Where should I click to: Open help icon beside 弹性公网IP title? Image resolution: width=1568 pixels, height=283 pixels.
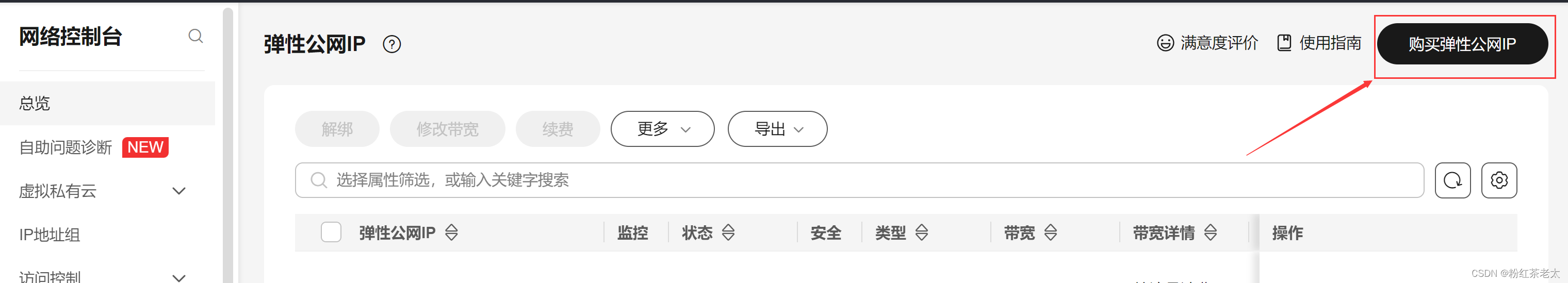(392, 44)
